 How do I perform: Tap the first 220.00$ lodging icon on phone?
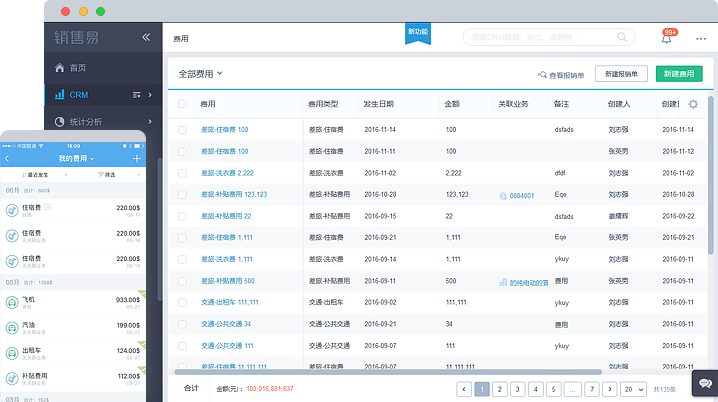pyautogui.click(x=12, y=211)
